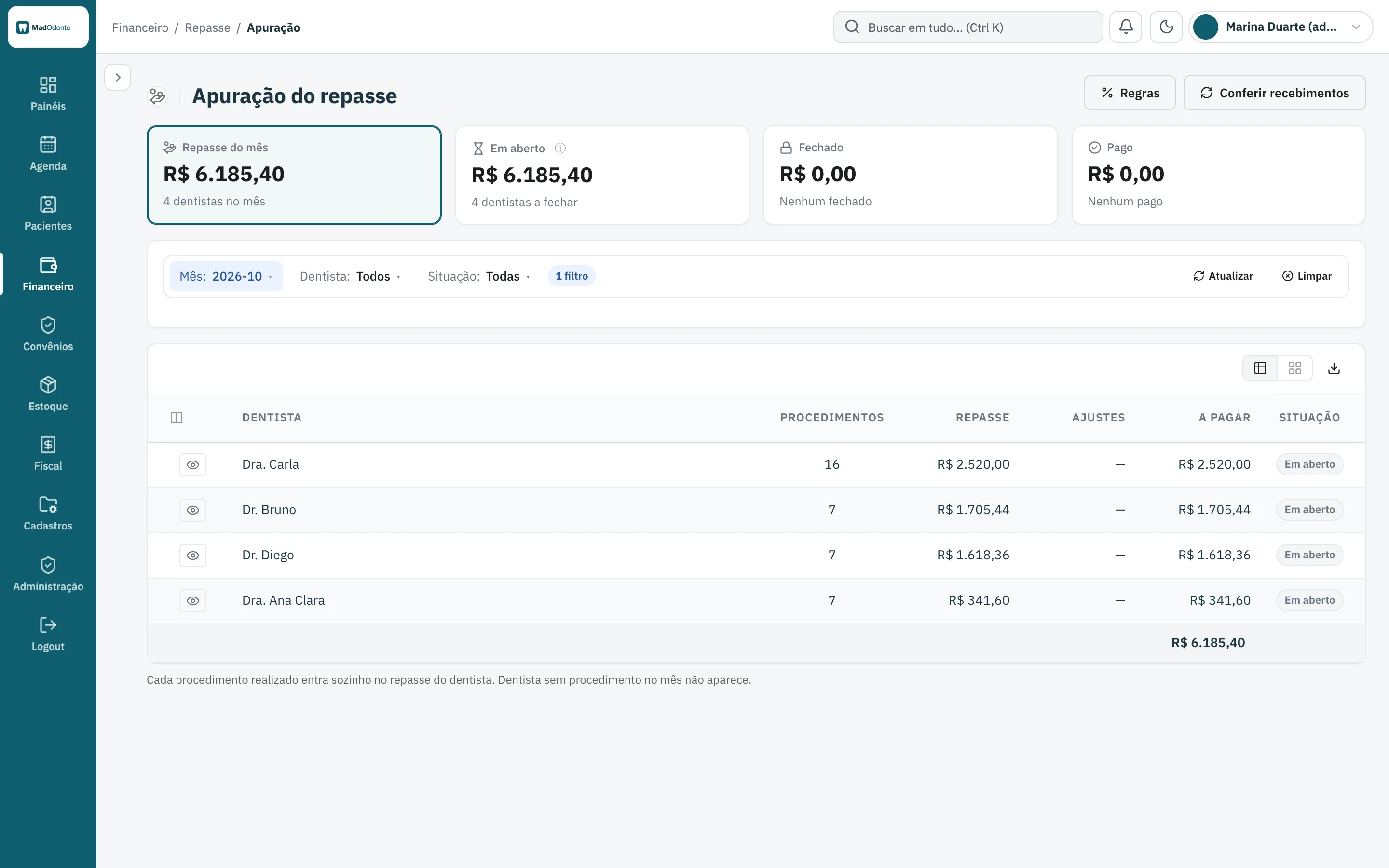View details for Dr. Diego
1389x868 pixels.
point(193,555)
